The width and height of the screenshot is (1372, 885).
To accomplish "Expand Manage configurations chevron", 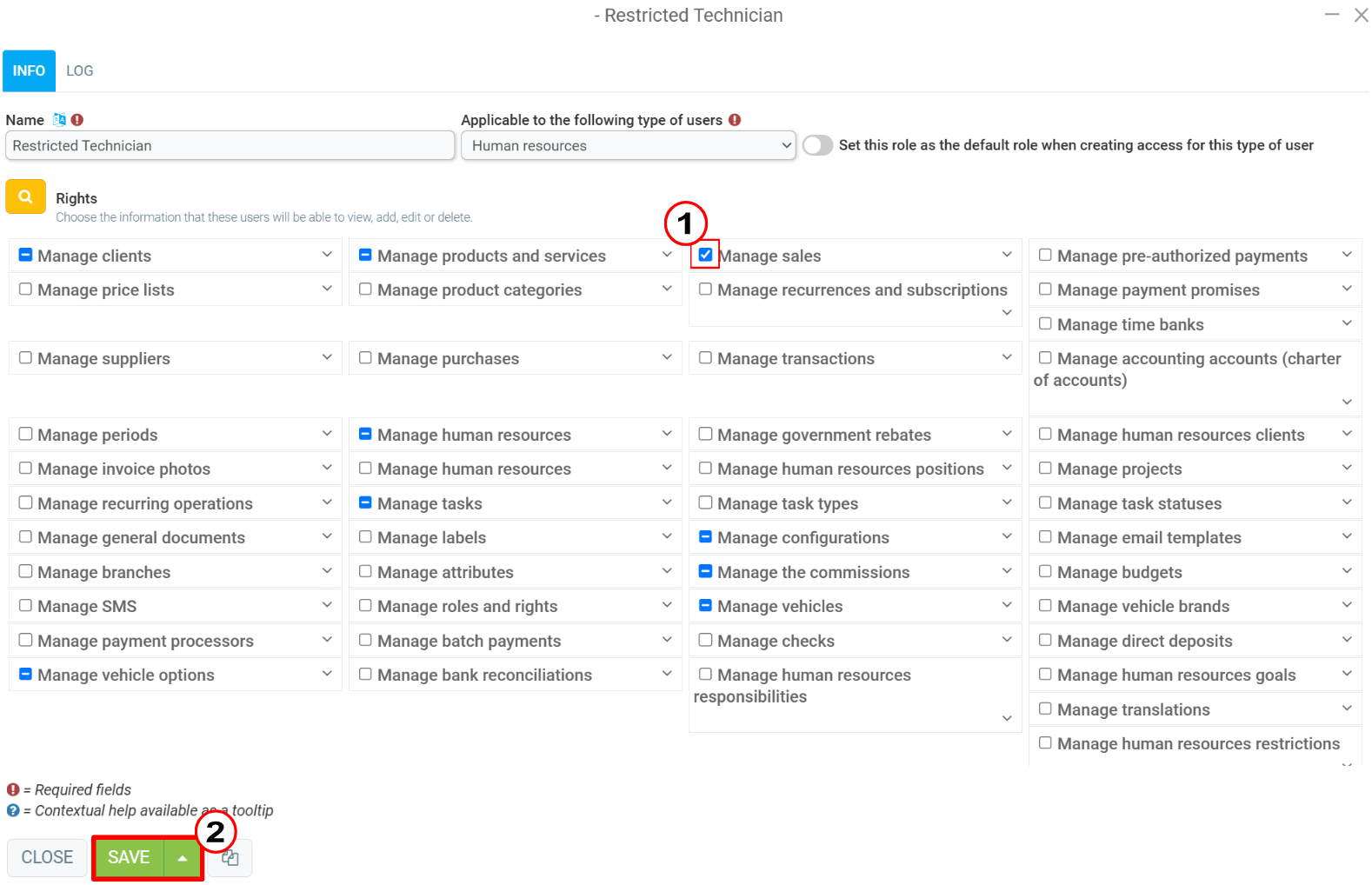I will pyautogui.click(x=1007, y=536).
